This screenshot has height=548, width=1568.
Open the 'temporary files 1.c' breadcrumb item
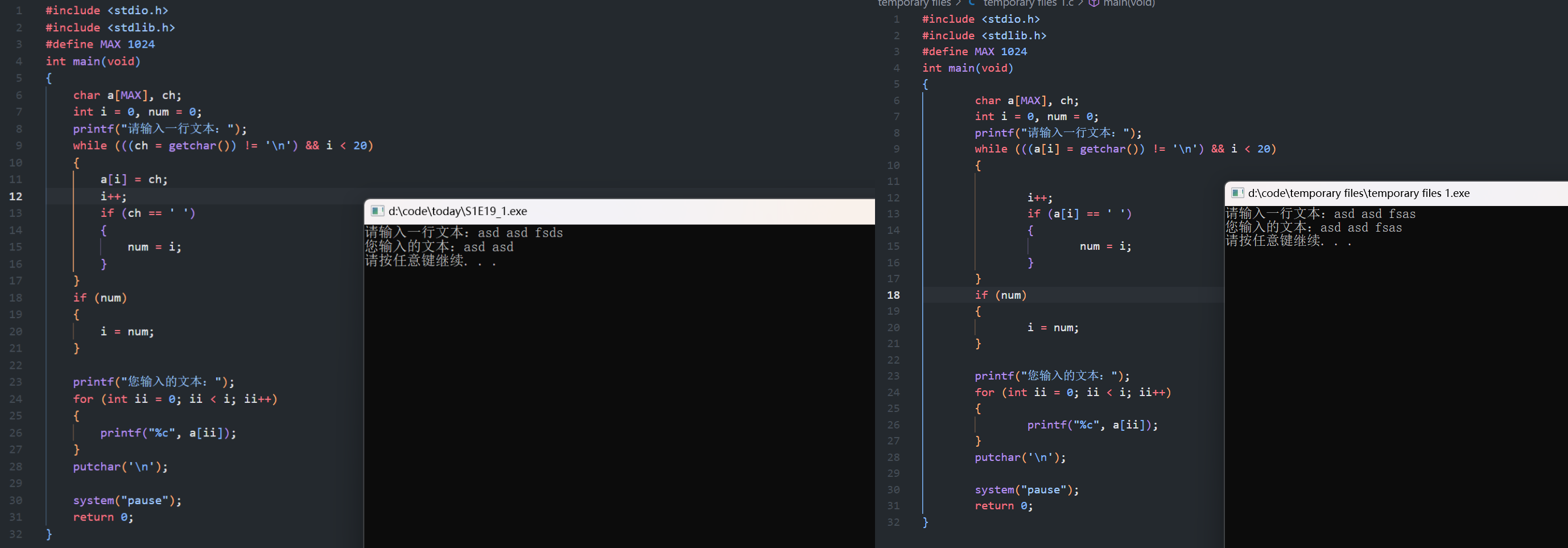pyautogui.click(x=1029, y=3)
